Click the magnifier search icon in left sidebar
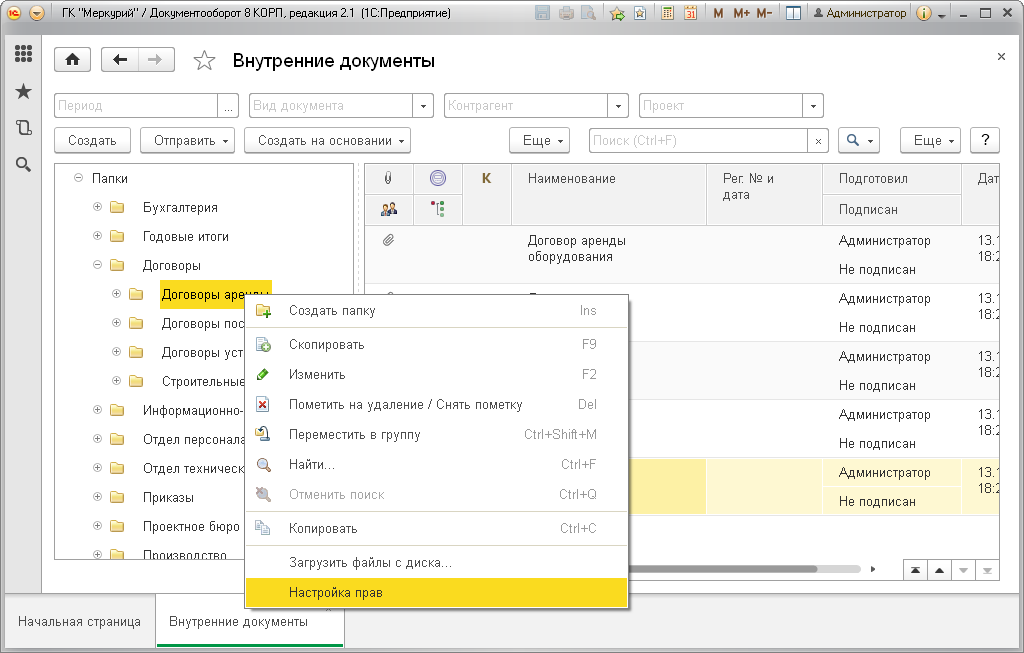The image size is (1024, 653). [x=24, y=165]
